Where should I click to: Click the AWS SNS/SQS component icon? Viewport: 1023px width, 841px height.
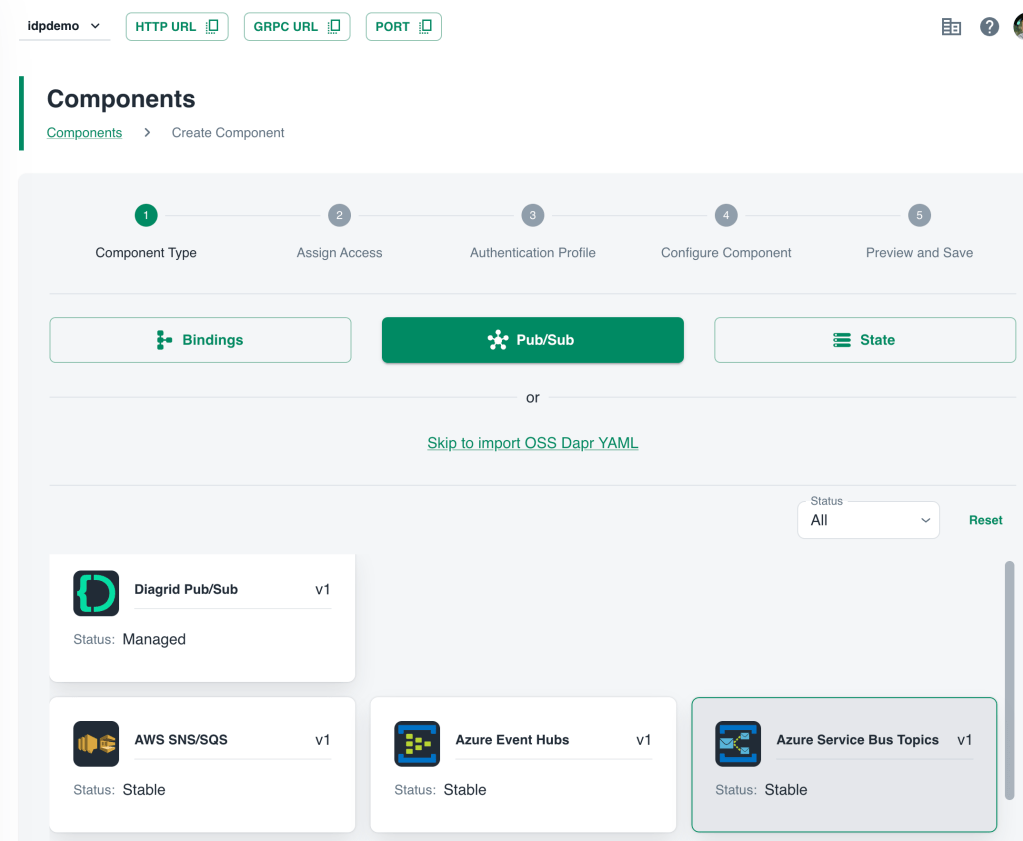click(96, 744)
